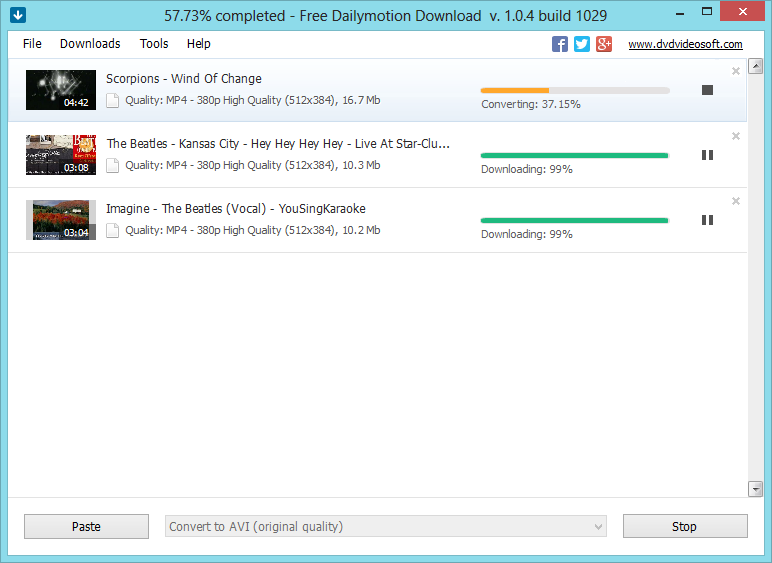Open the File menu
The width and height of the screenshot is (772, 563).
point(32,44)
